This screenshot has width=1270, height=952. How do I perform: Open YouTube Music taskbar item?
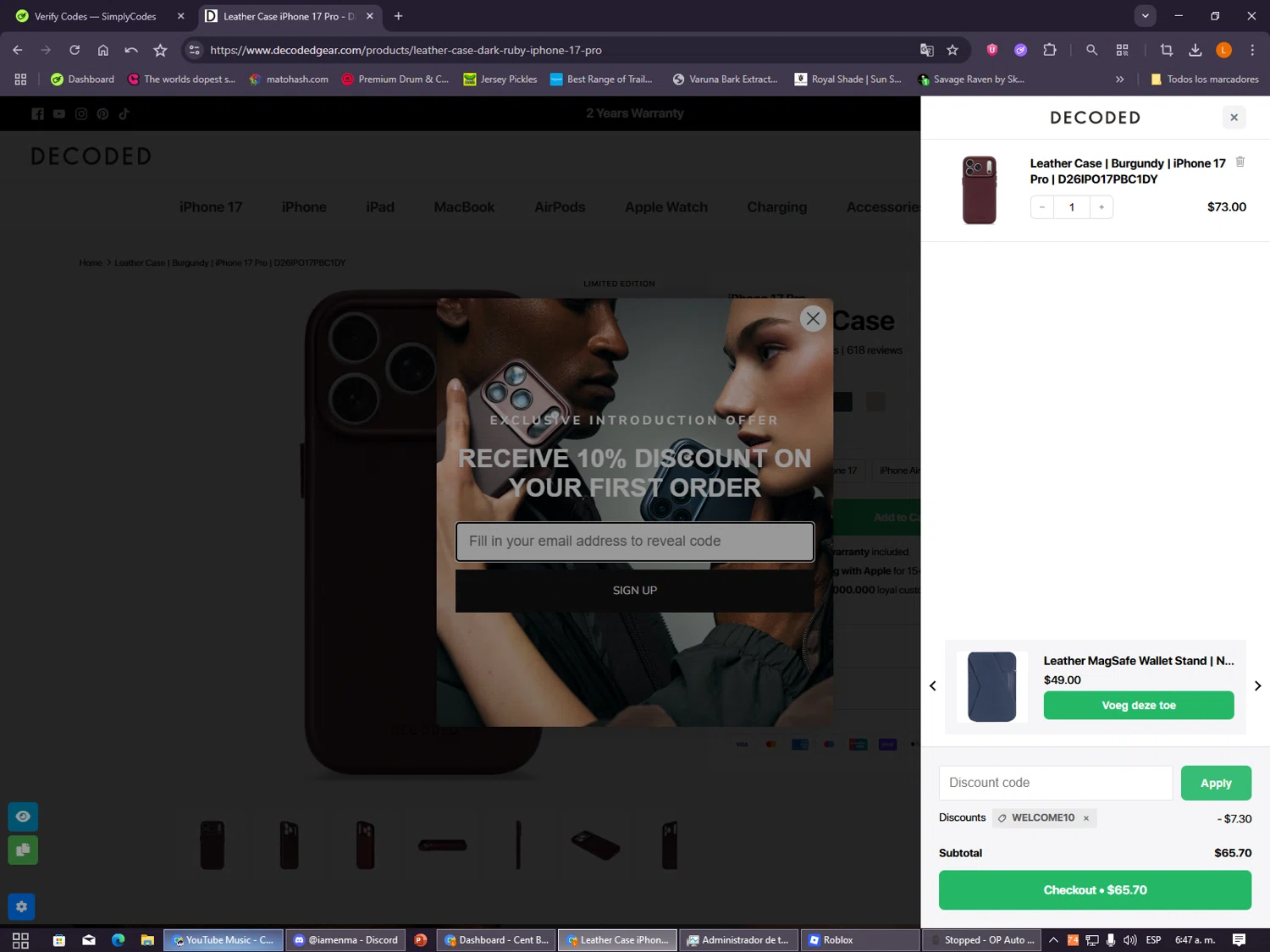pyautogui.click(x=223, y=940)
